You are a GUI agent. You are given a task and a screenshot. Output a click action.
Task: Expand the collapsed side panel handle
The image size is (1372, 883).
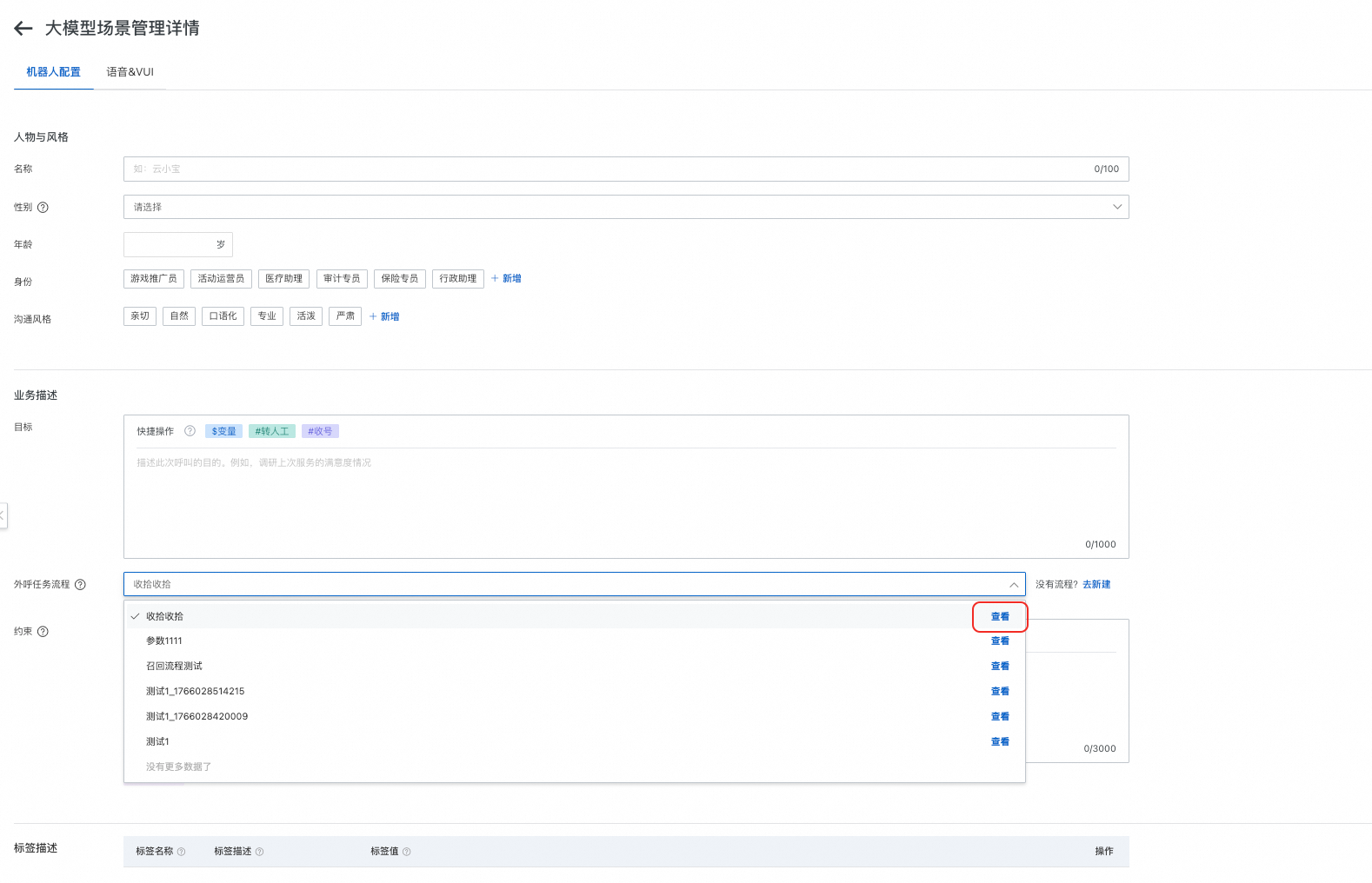(3, 515)
